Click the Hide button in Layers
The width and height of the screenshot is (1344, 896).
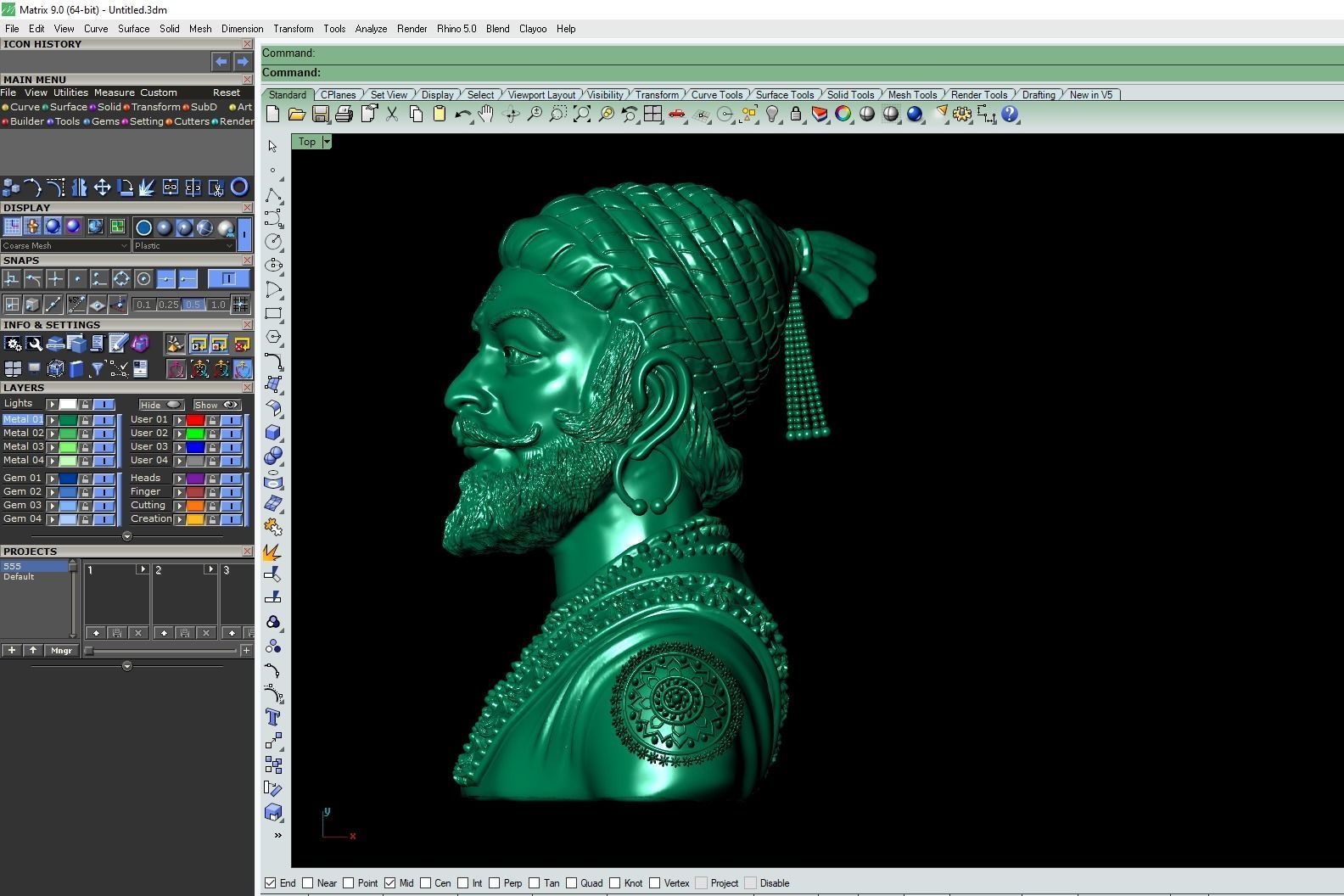point(161,405)
